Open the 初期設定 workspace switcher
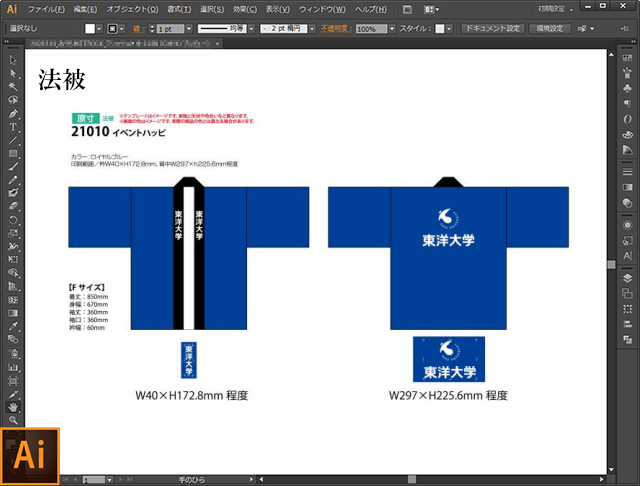The width and height of the screenshot is (640, 486). click(555, 9)
